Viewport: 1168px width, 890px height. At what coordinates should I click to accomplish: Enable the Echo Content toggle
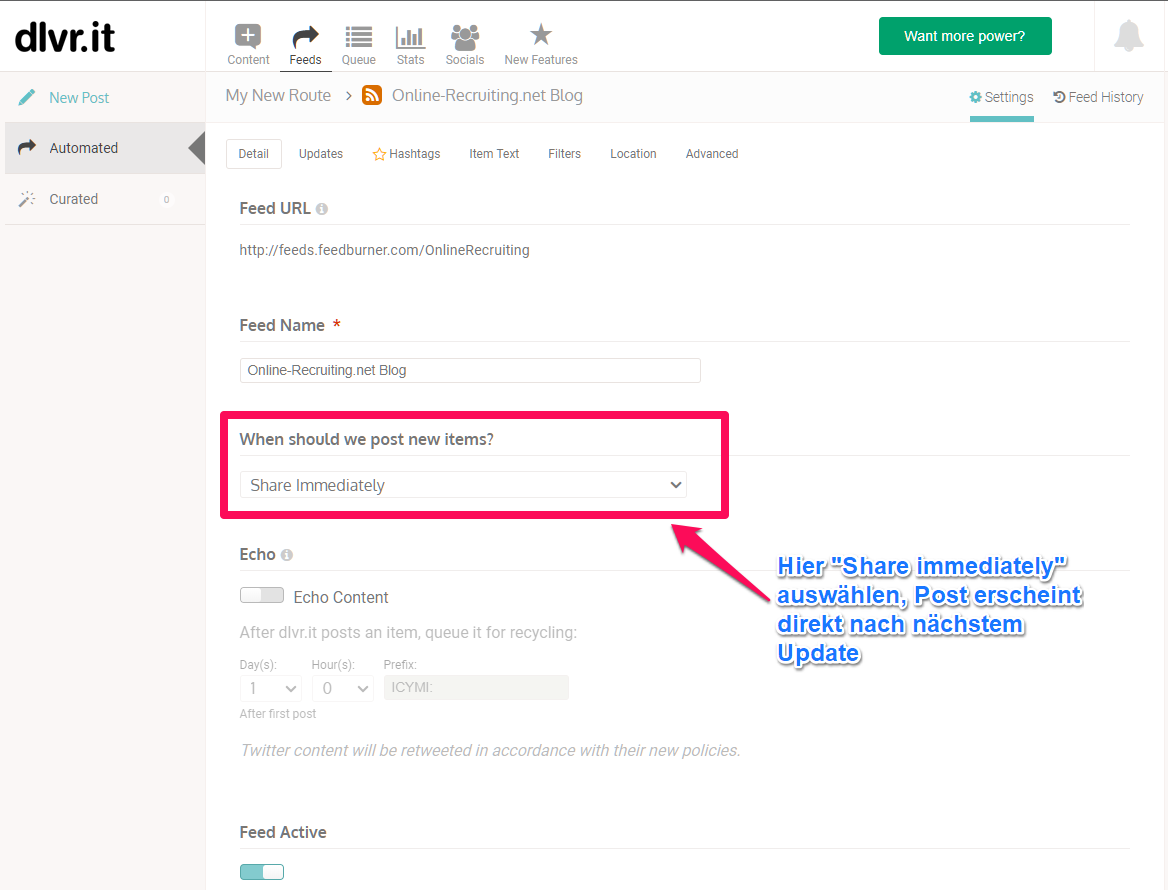point(262,595)
